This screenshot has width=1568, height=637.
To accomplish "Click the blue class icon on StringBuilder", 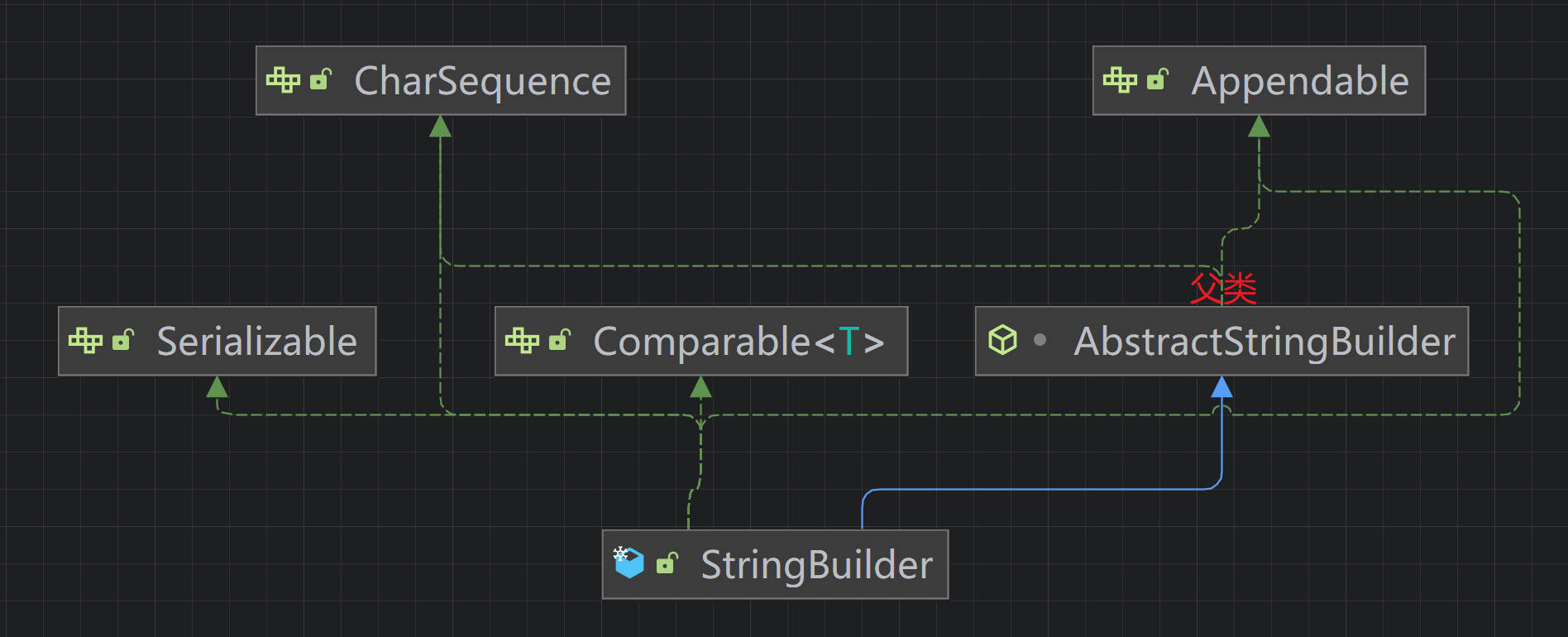I will point(629,563).
